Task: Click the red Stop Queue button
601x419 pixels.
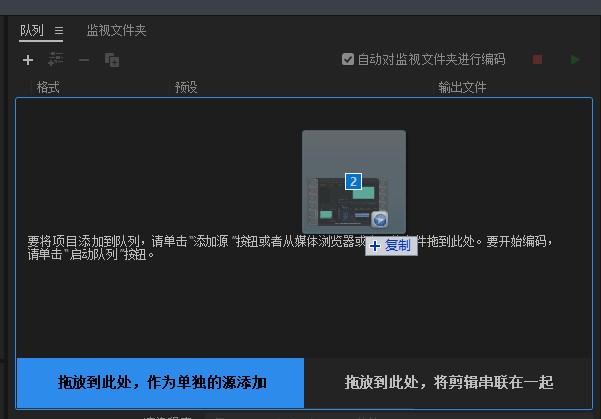Action: [537, 60]
